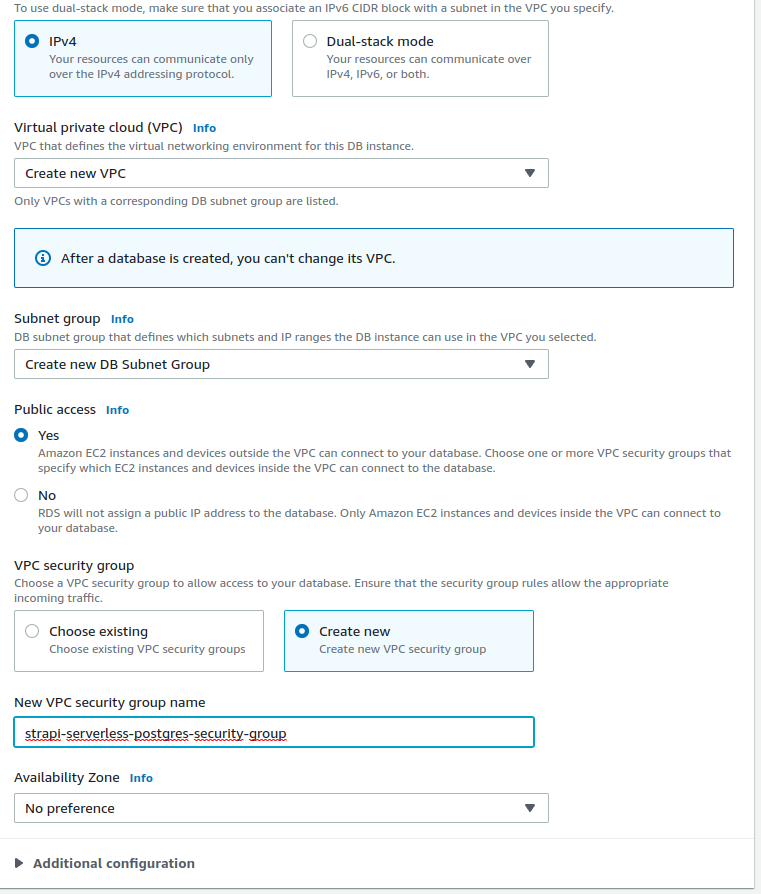Select Choose existing VPC security group
Viewport: 761px width, 894px height.
(x=32, y=631)
